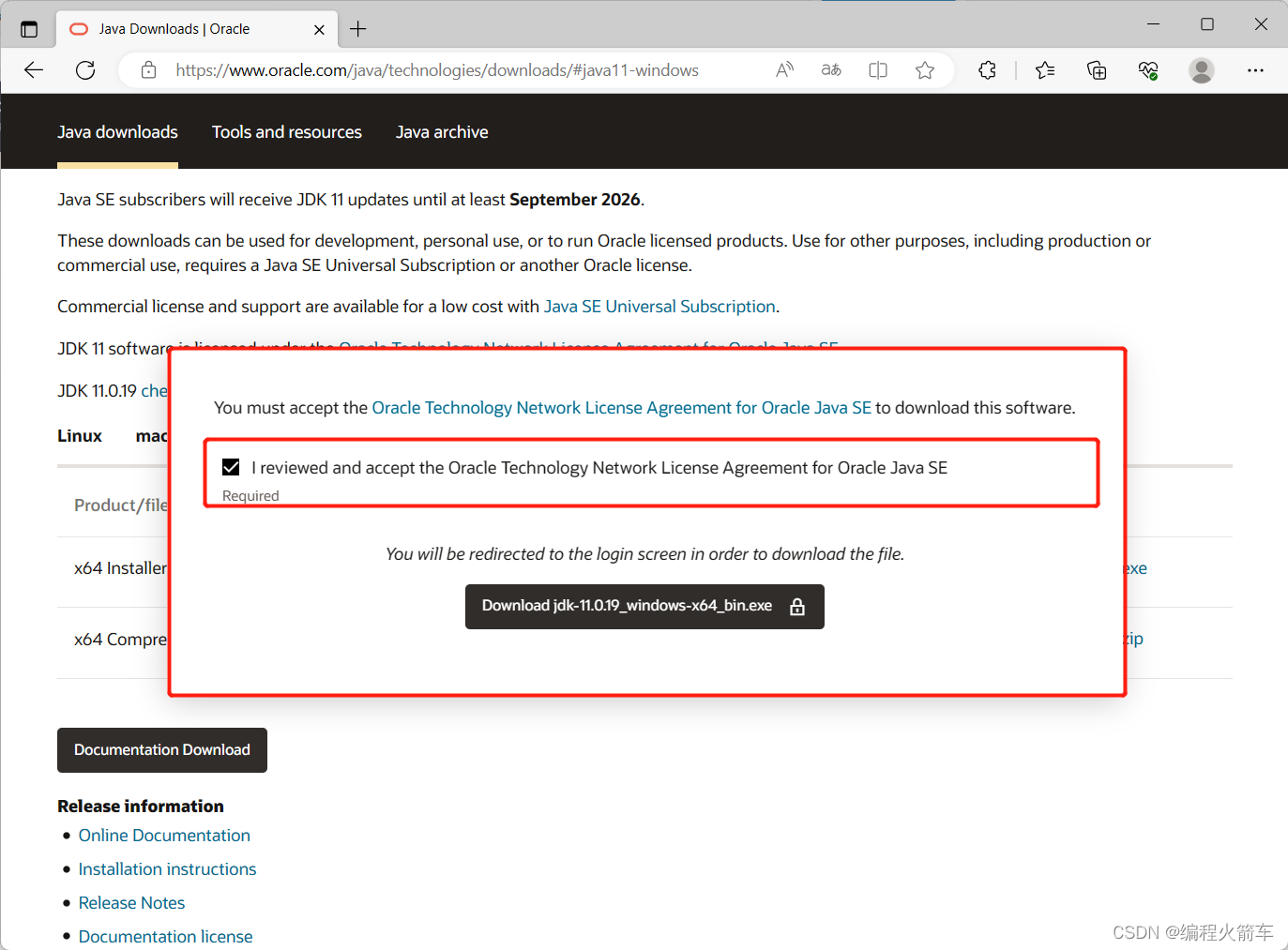Click the Product/file column header
This screenshot has width=1288, height=950.
(x=121, y=505)
